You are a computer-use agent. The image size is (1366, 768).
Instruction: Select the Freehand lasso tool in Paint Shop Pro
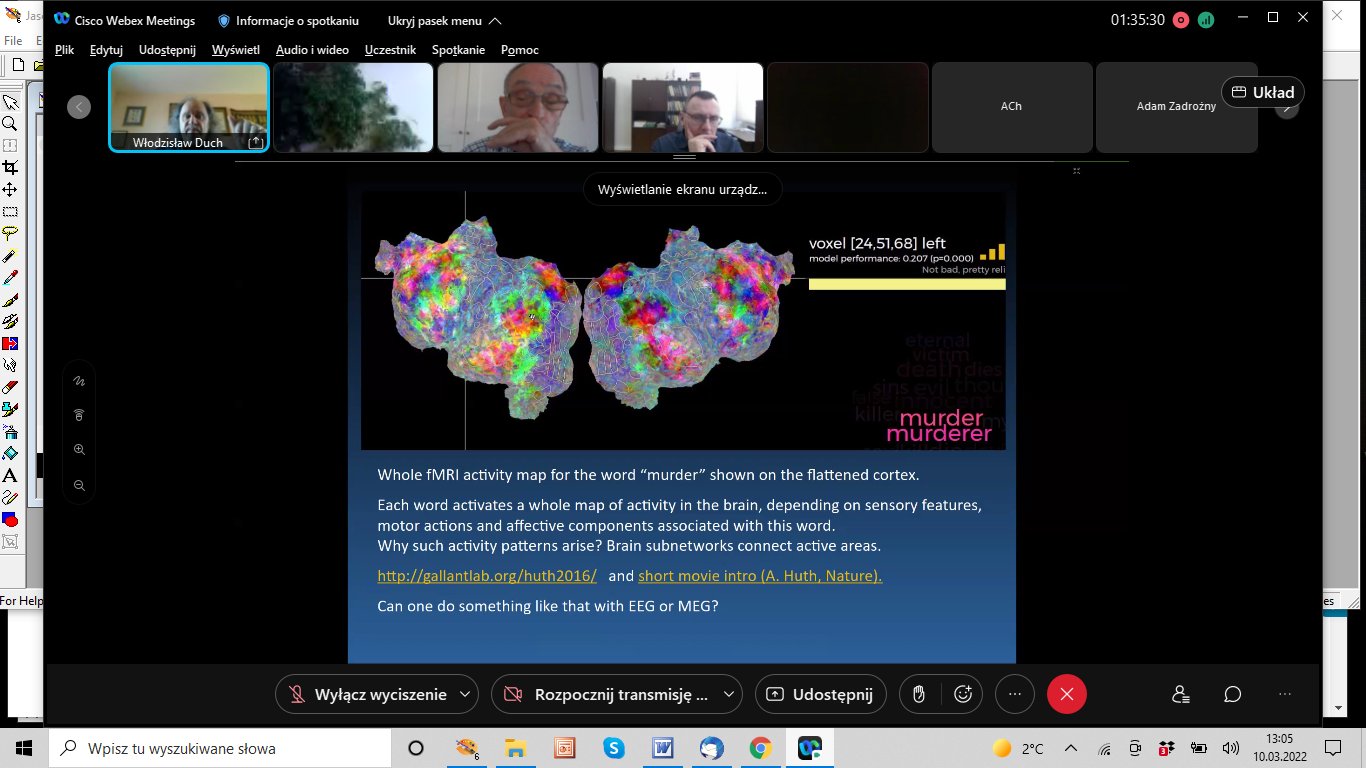point(10,233)
